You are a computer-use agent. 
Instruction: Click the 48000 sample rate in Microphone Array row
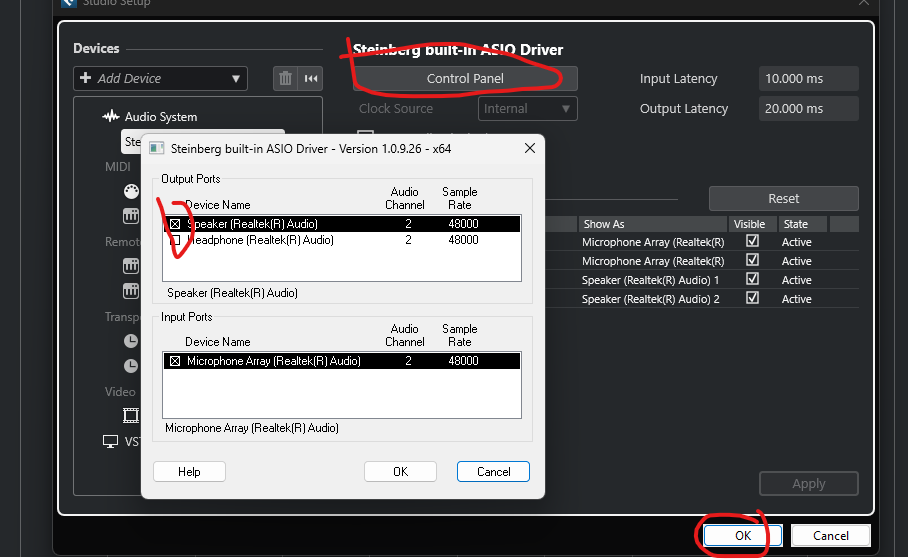(463, 361)
